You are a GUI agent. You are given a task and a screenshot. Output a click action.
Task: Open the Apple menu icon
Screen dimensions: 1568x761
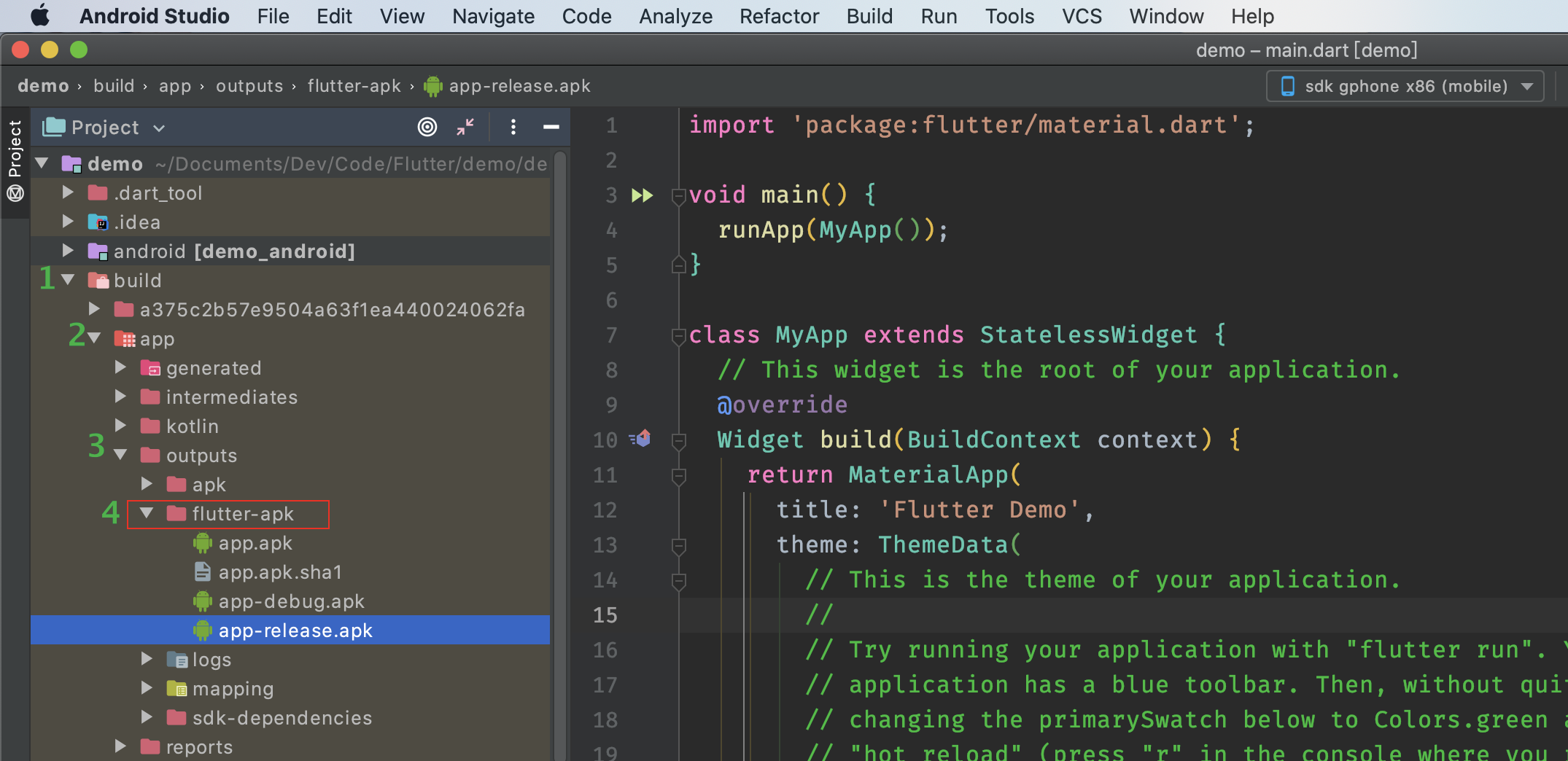coord(41,15)
